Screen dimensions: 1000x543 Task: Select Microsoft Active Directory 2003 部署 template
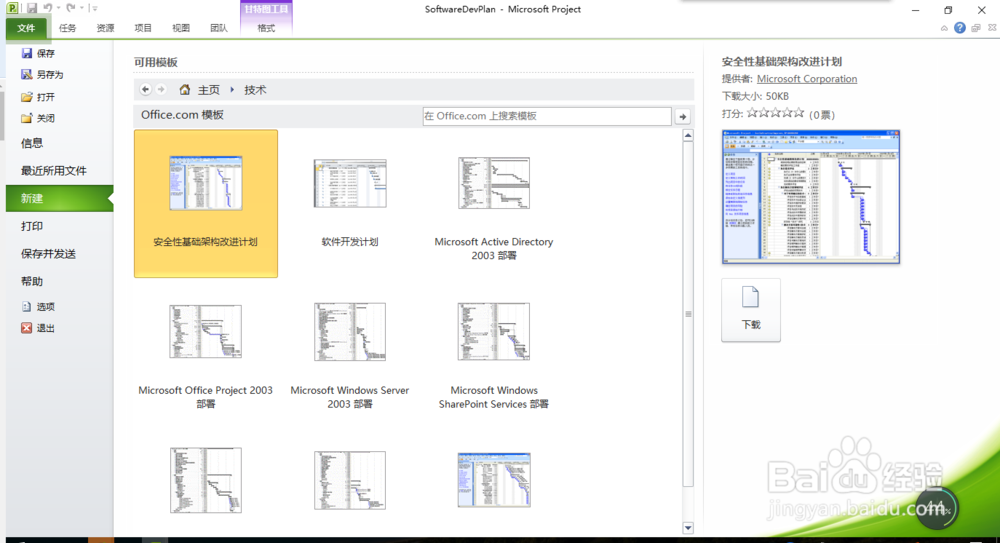pos(494,204)
